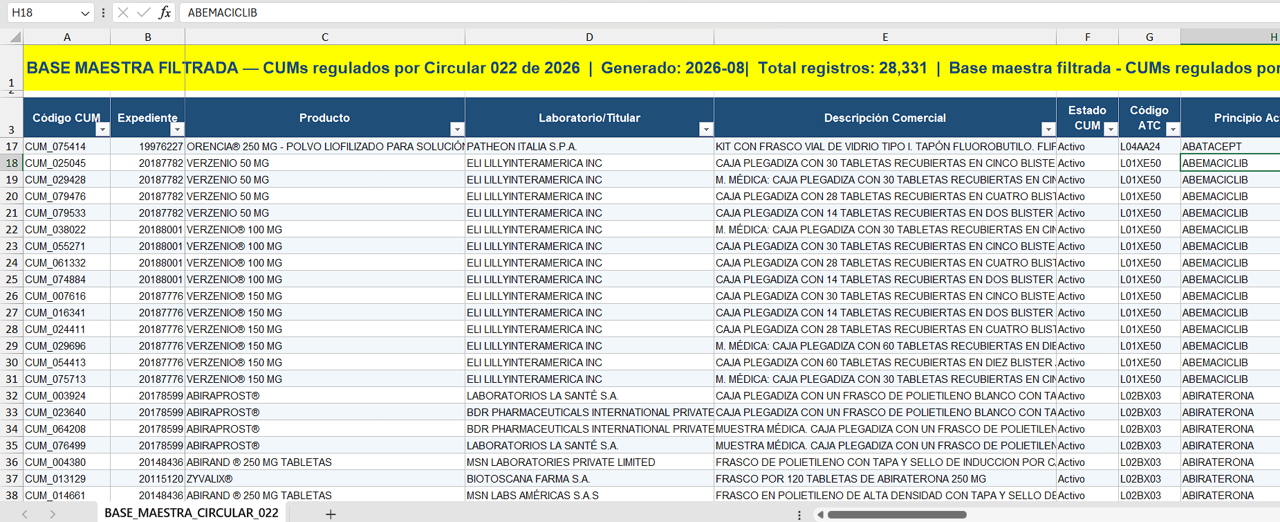Select KIT CON FRASCO VIAL description cell
The height and width of the screenshot is (522, 1280).
(885, 146)
